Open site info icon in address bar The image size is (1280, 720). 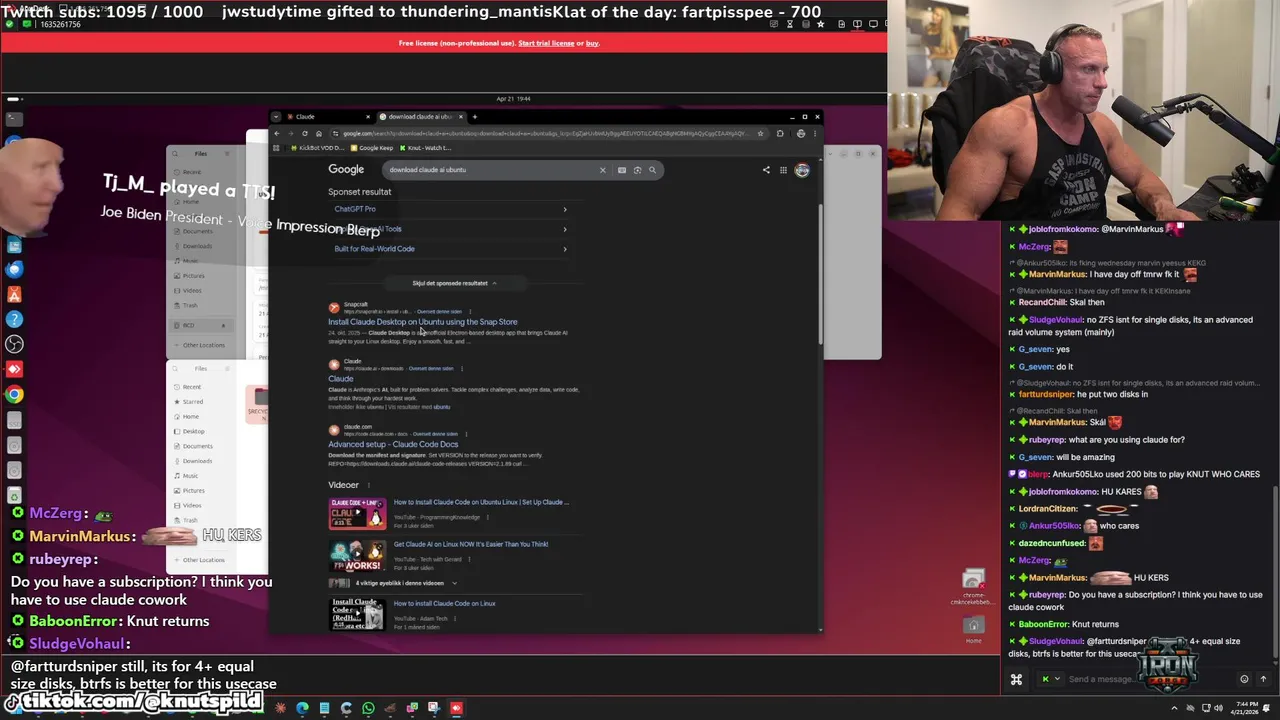(x=334, y=133)
